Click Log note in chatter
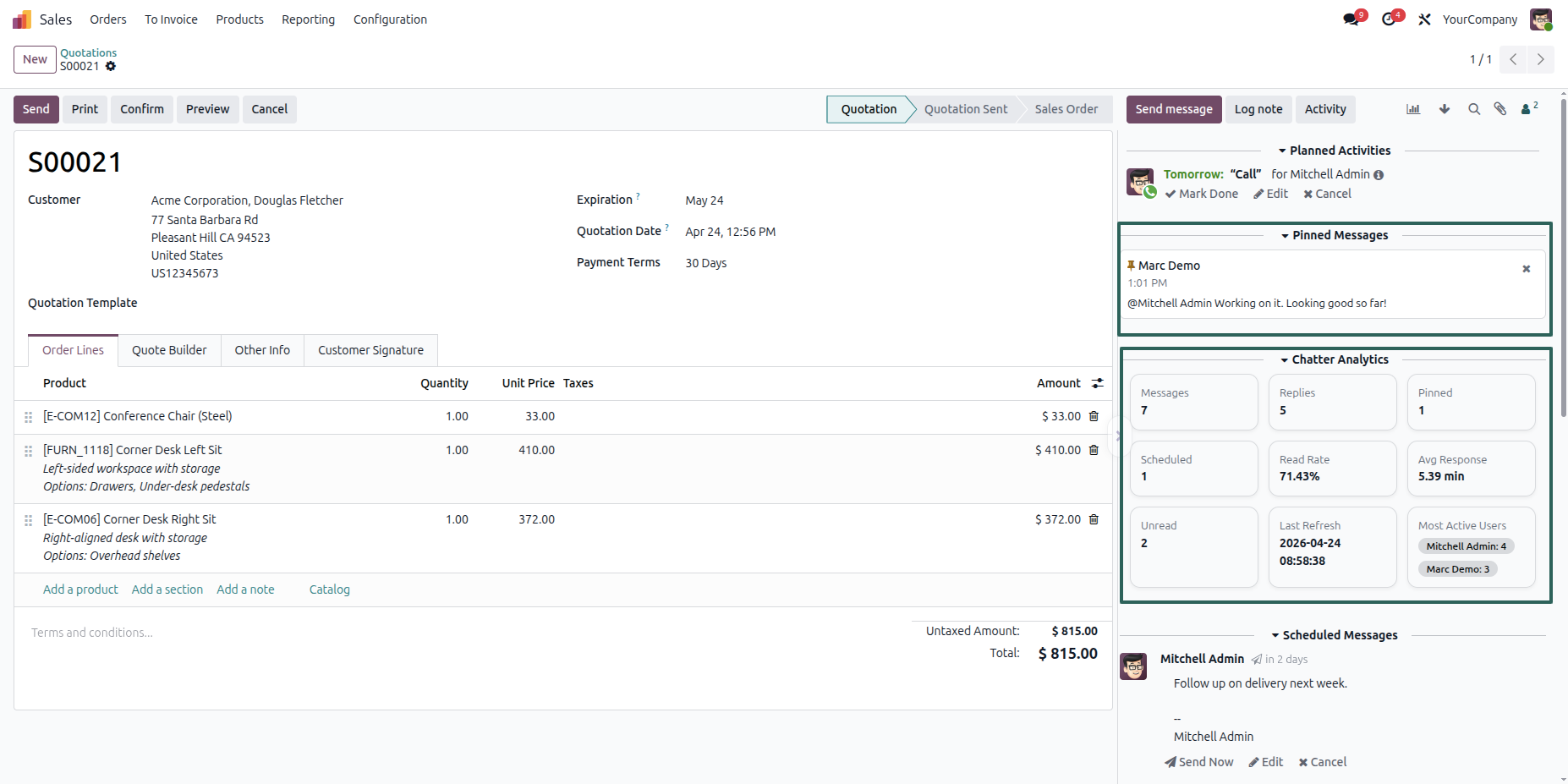The width and height of the screenshot is (1568, 784). pos(1258,109)
